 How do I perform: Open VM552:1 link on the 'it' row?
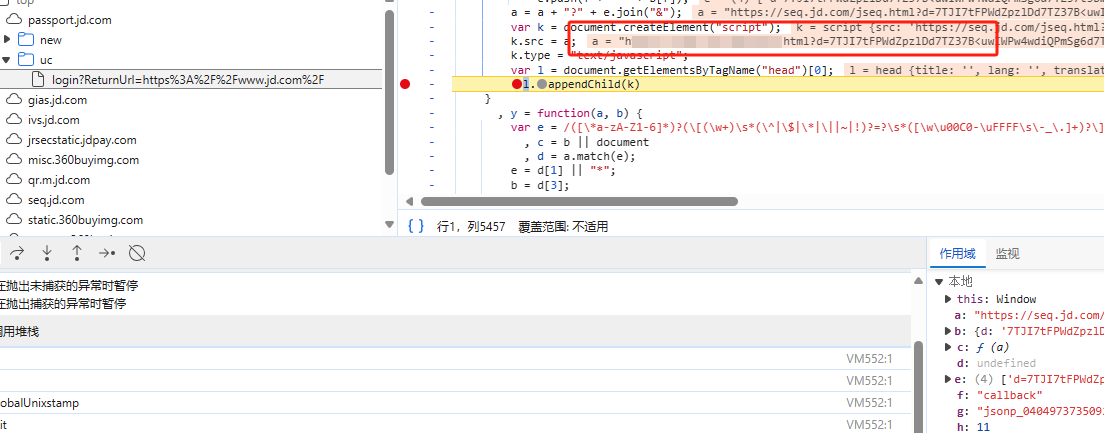869,425
